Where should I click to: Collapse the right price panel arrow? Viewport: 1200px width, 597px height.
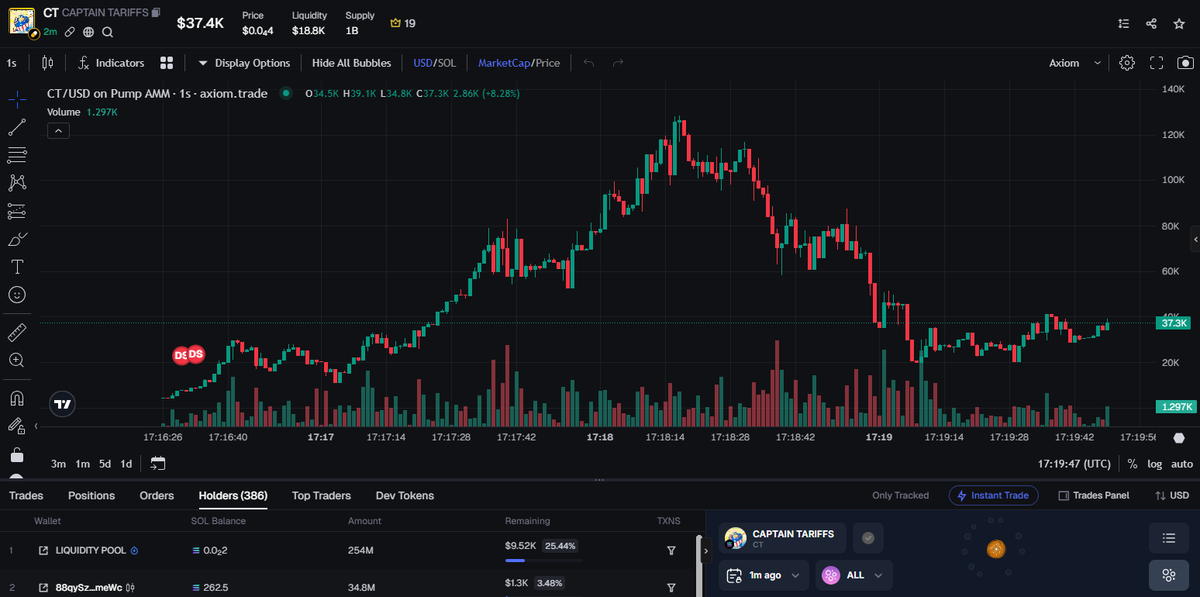1195,241
